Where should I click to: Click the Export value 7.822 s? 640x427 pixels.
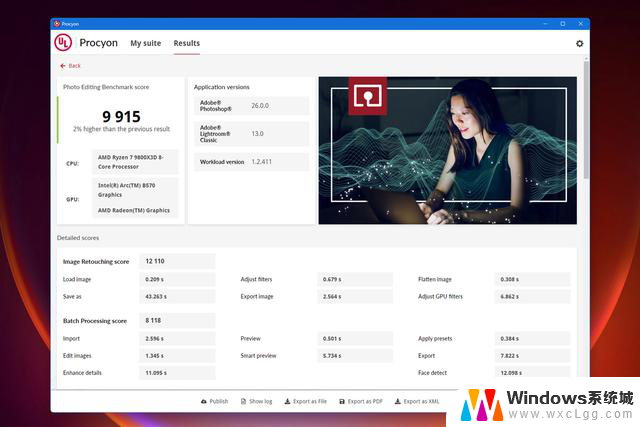pos(532,356)
